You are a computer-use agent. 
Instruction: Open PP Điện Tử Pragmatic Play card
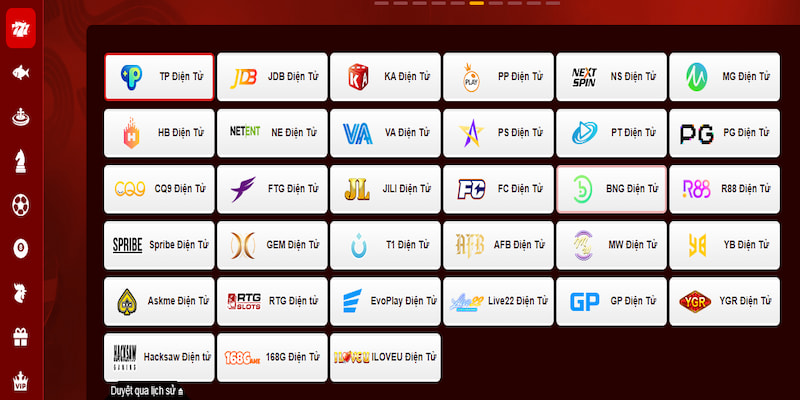(498, 77)
